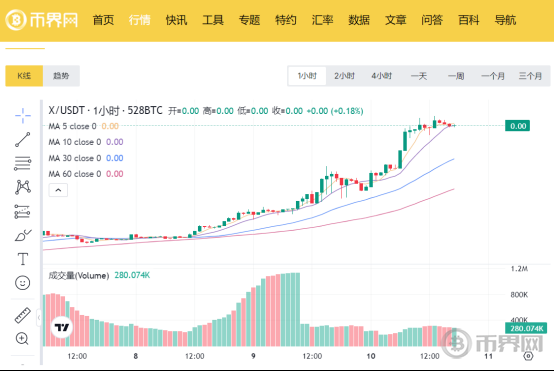The height and width of the screenshot is (371, 554).
Task: Open chart time axis settings gear
Action: 528,356
